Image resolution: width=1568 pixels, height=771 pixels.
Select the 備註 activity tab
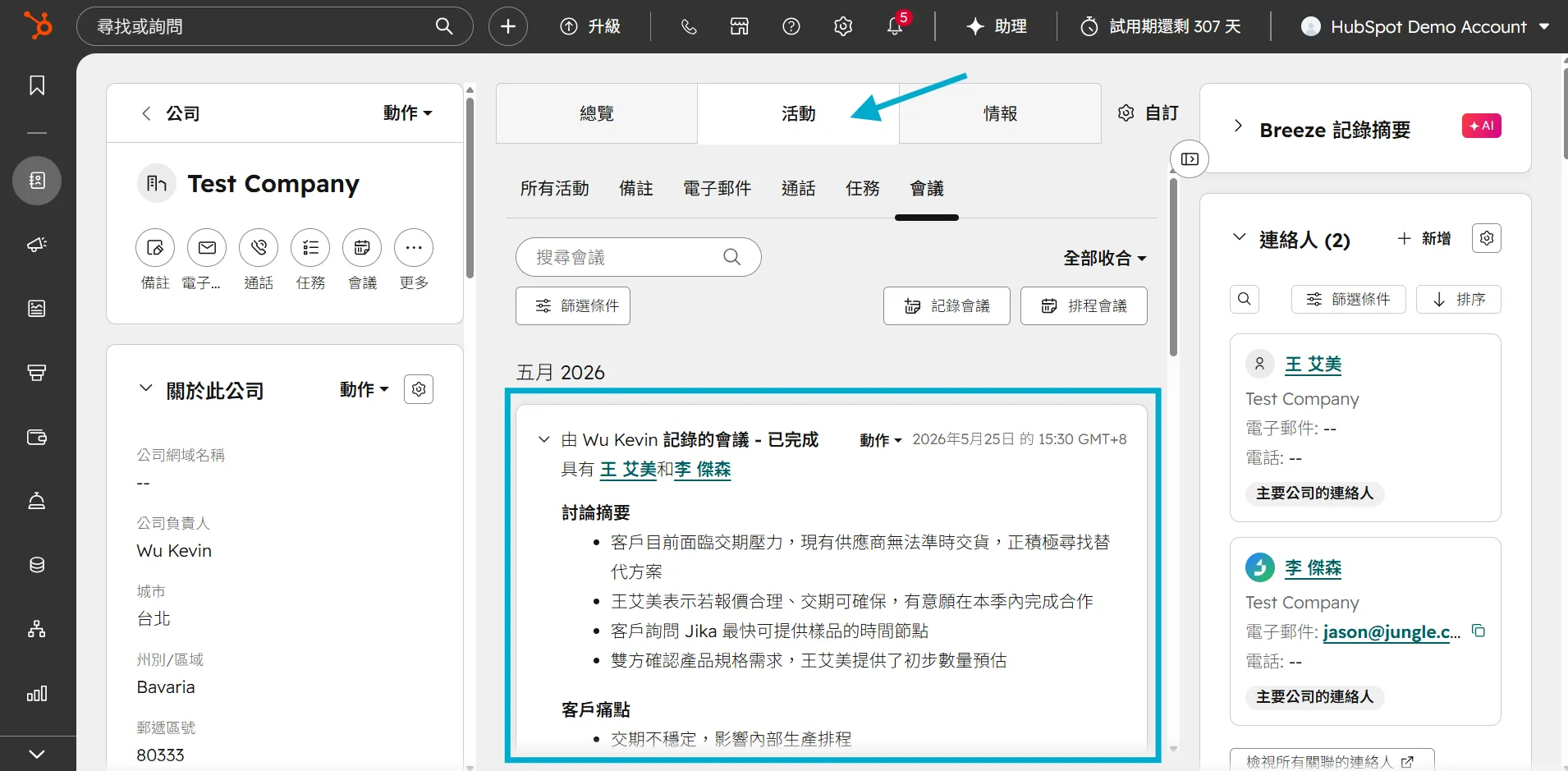click(x=636, y=189)
